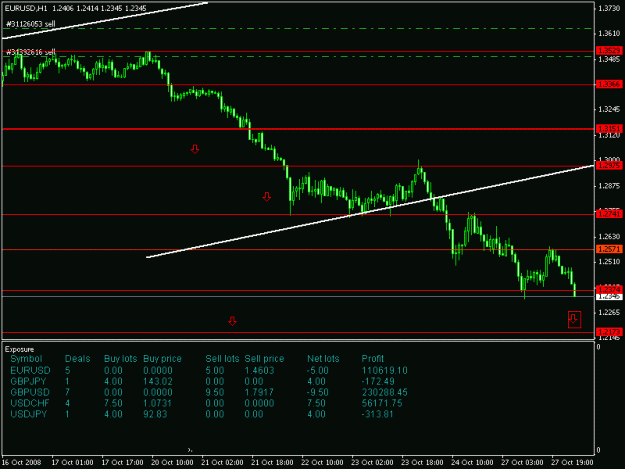Select the EURUSD row in the Exposure table

209,370
